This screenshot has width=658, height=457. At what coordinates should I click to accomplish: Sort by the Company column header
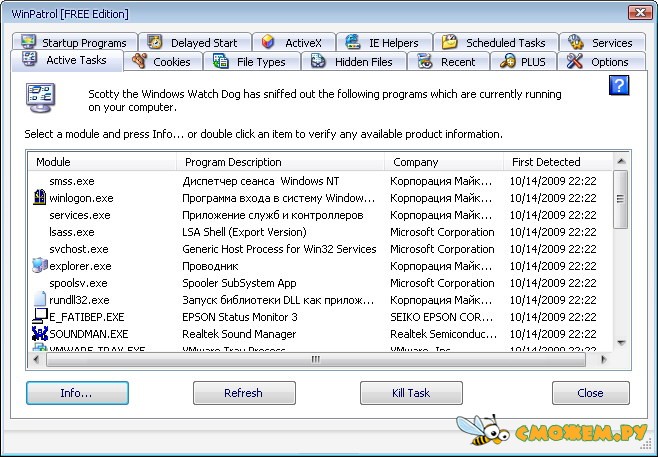click(444, 162)
